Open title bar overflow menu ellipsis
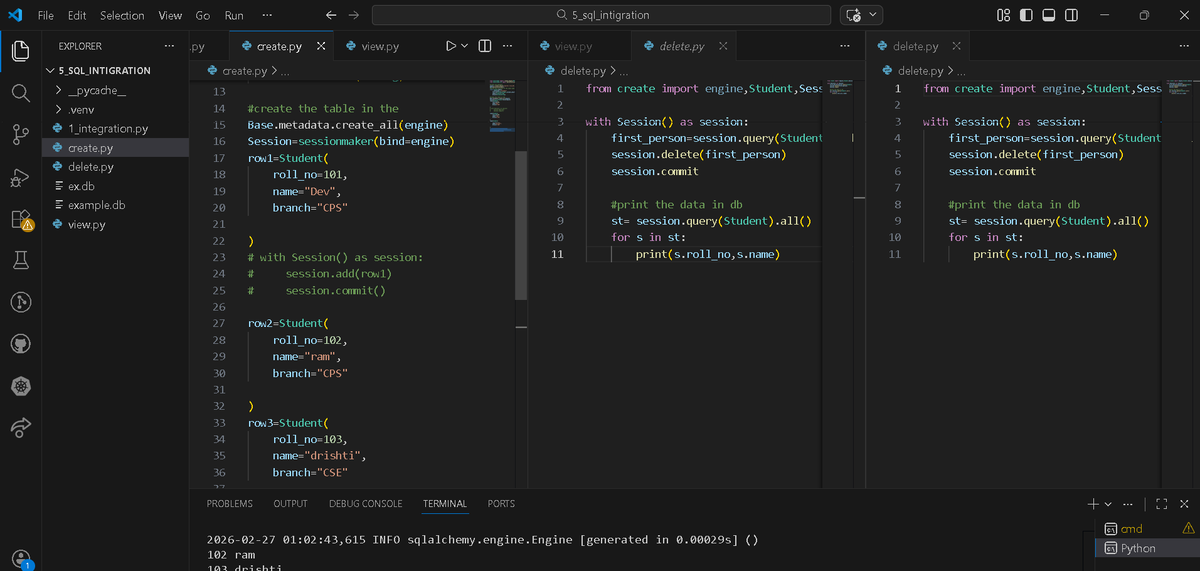 pyautogui.click(x=267, y=15)
